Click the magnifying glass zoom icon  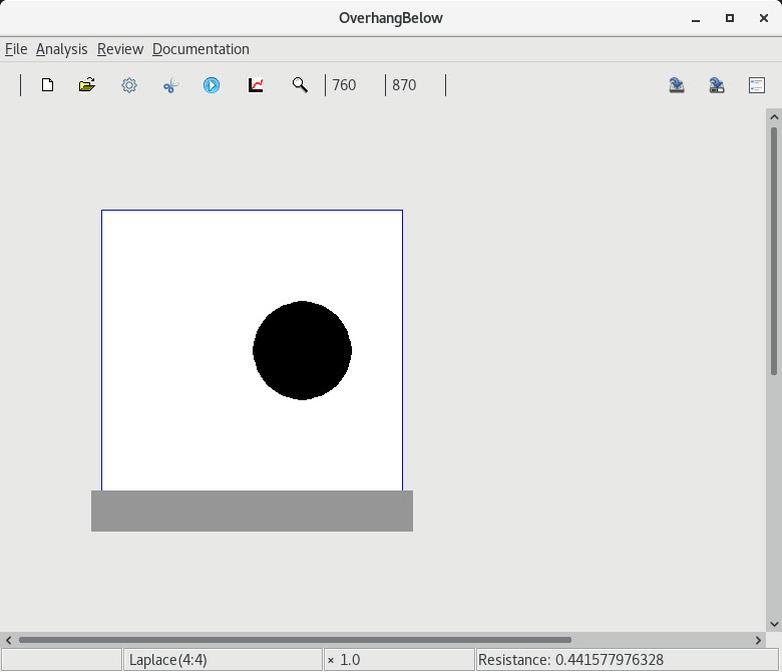(x=299, y=85)
